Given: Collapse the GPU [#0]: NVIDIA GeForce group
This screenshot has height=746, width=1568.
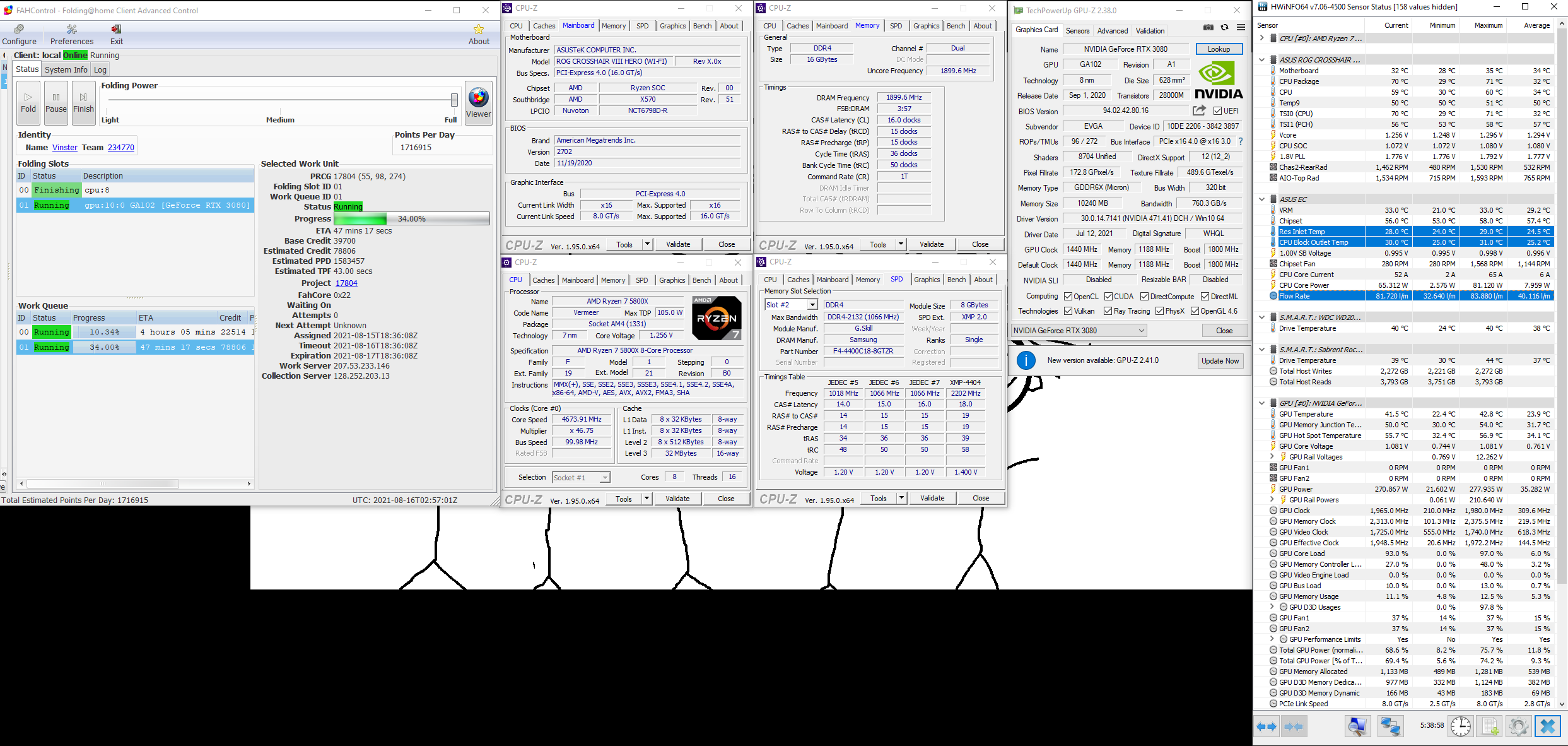Looking at the screenshot, I should [1261, 403].
